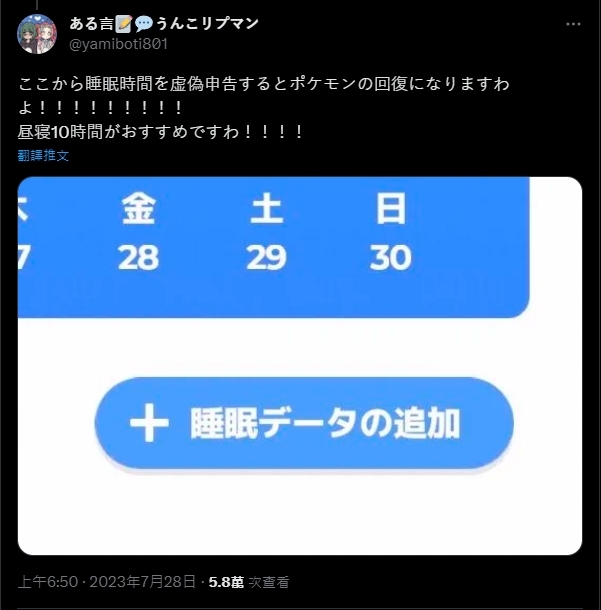Click the memo pencil emoji in display name
Viewport: 601px width, 610px height.
tap(124, 24)
